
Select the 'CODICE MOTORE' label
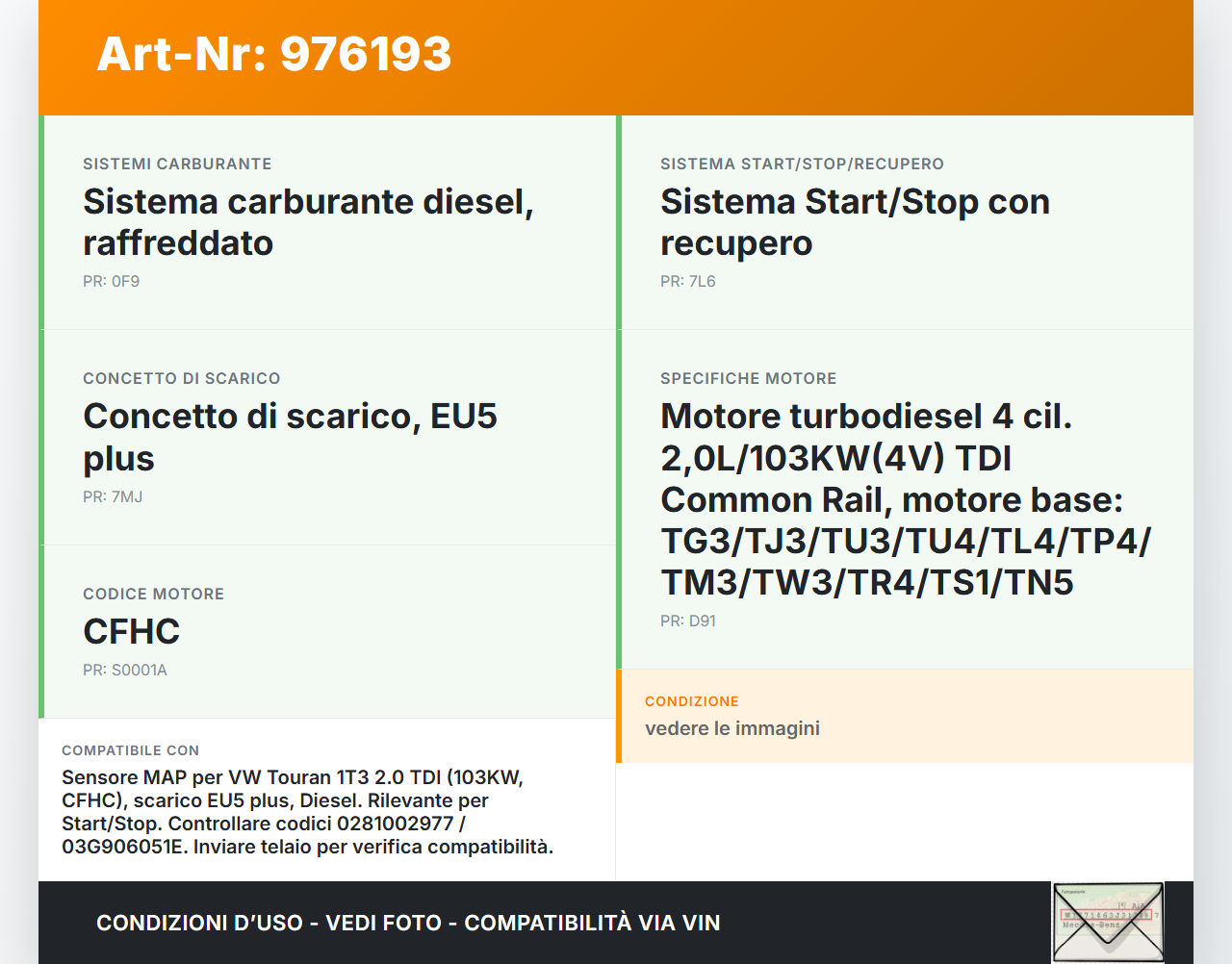point(153,594)
